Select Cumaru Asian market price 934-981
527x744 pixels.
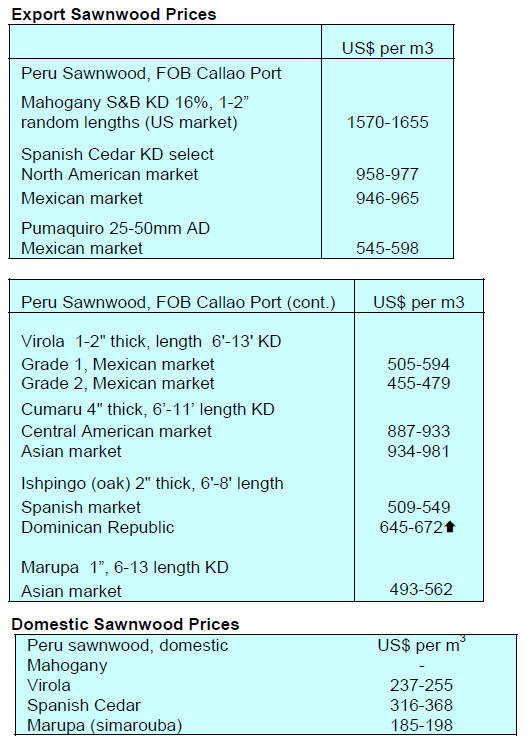[418, 451]
